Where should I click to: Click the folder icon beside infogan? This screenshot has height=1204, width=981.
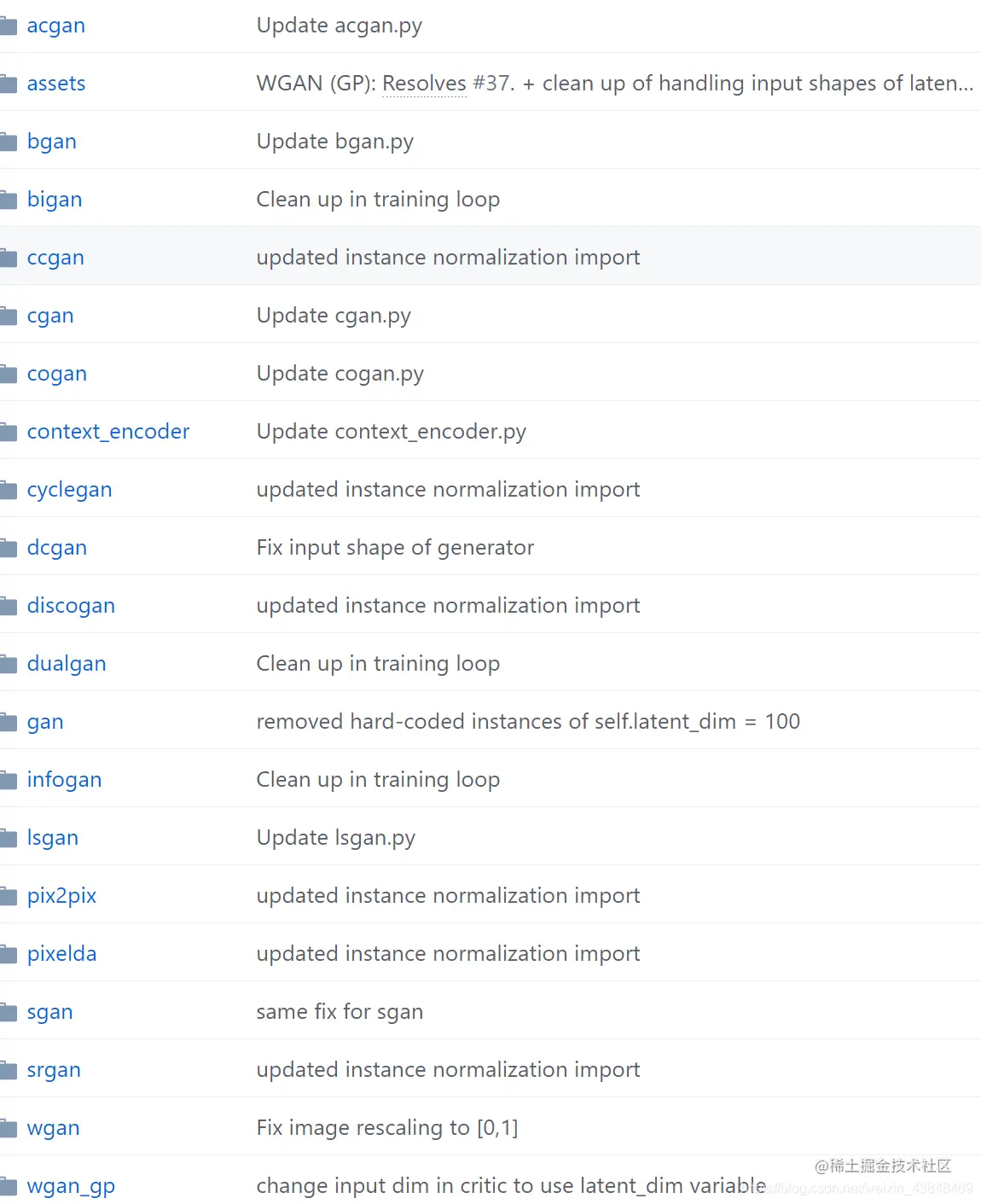point(8,781)
